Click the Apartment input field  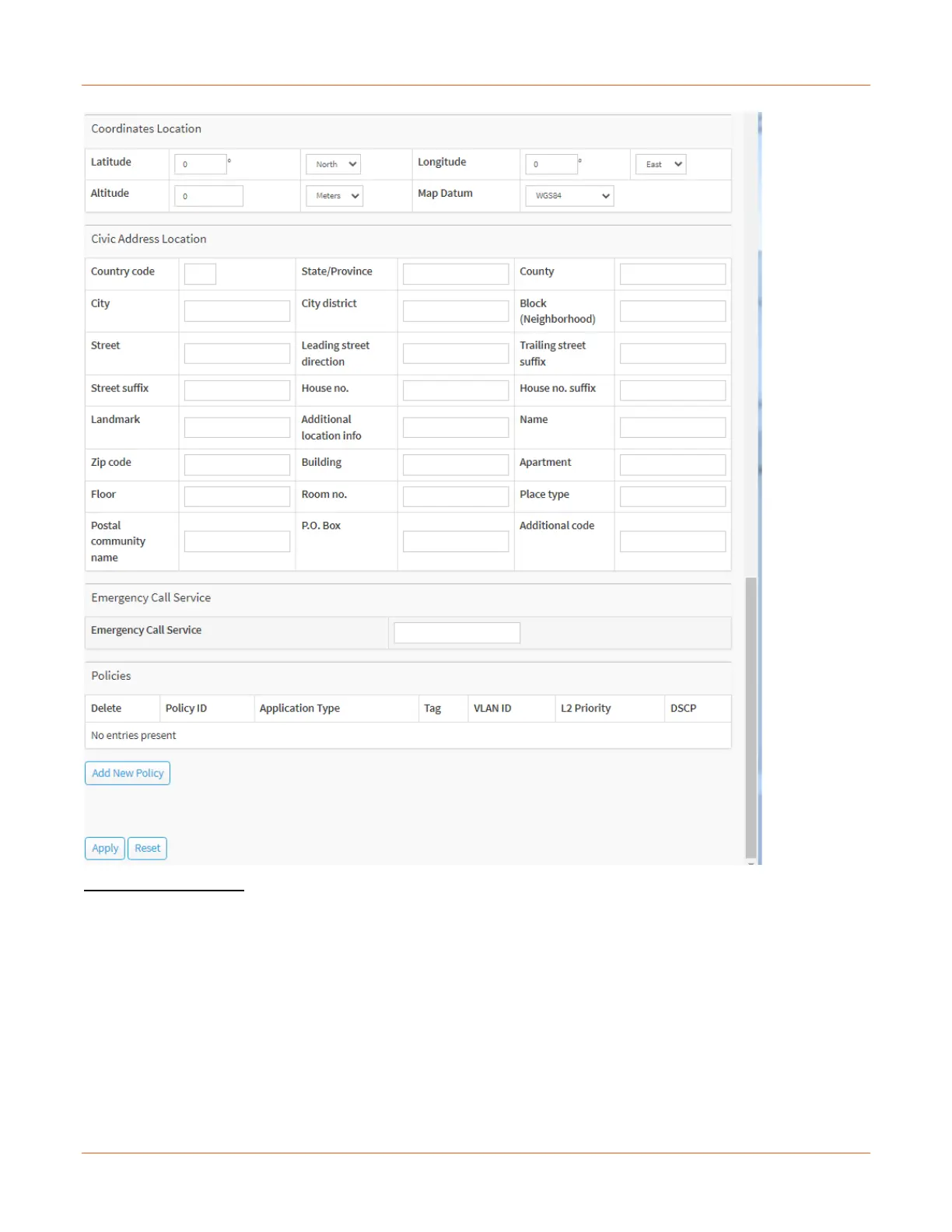pyautogui.click(x=673, y=464)
